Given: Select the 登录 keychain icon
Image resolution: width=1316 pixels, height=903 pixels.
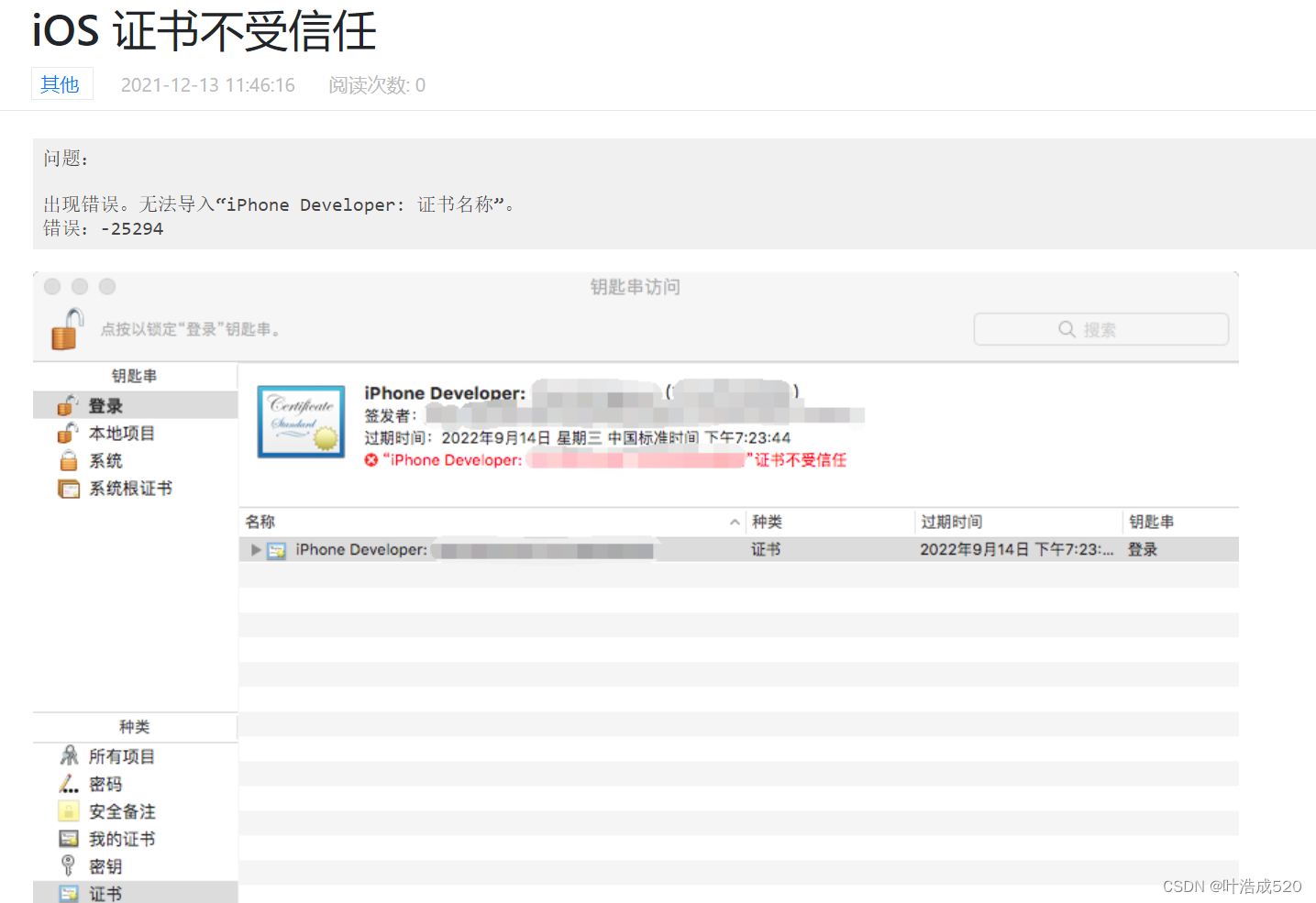Looking at the screenshot, I should [x=68, y=405].
